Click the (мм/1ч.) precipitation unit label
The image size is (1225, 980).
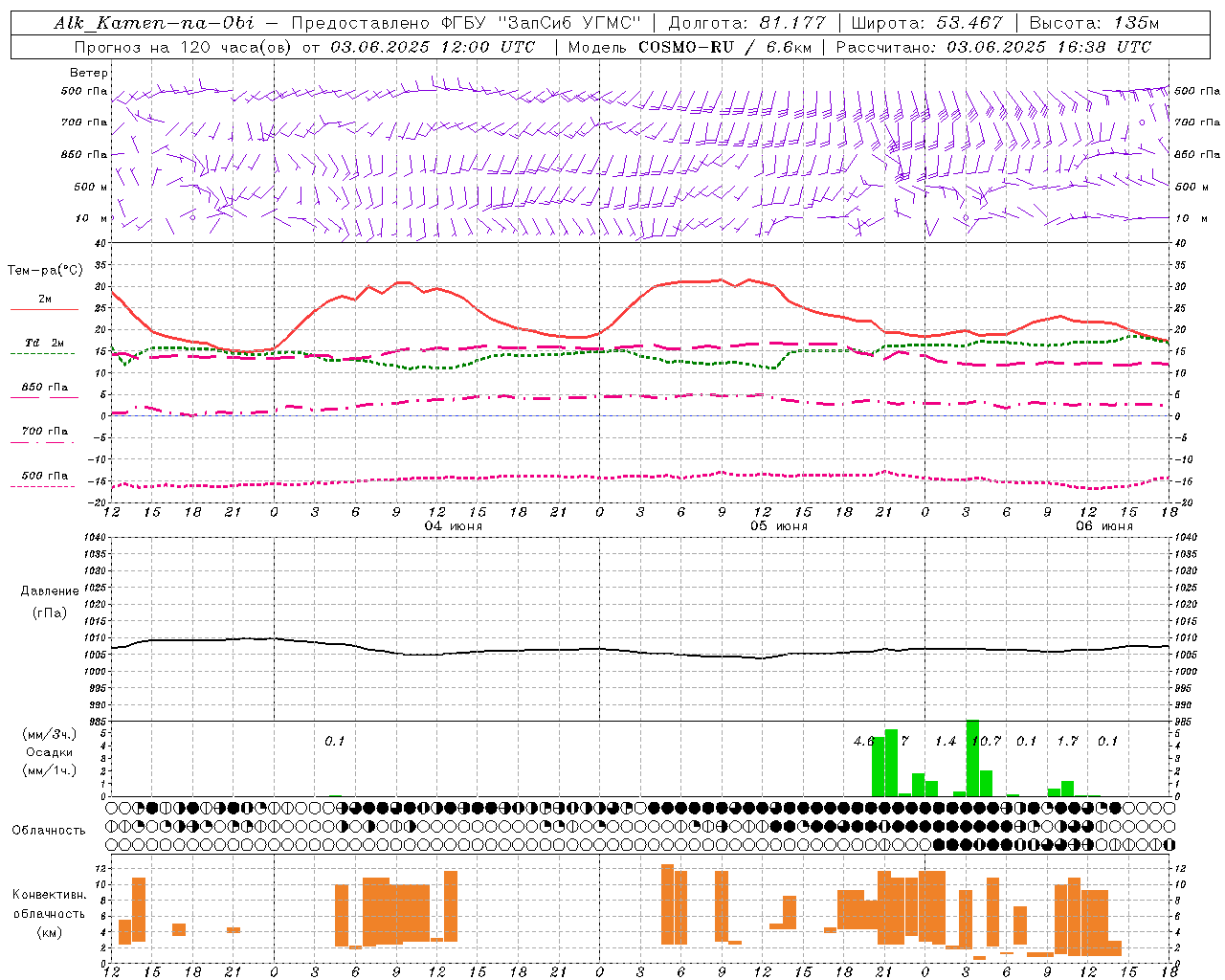pos(50,770)
